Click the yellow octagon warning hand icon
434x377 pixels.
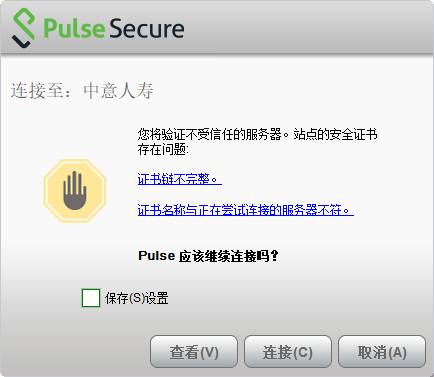point(75,191)
